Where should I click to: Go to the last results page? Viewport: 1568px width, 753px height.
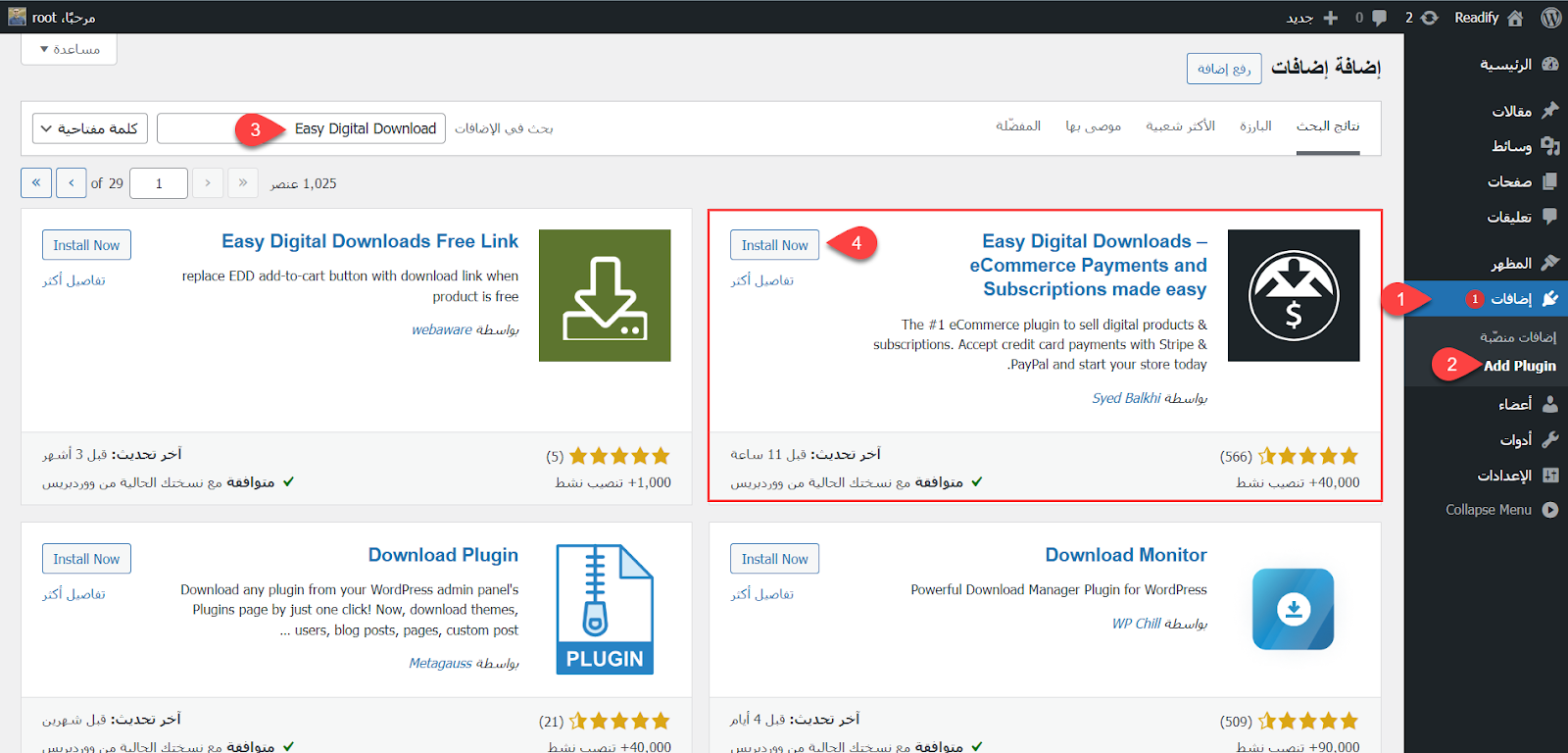point(36,182)
